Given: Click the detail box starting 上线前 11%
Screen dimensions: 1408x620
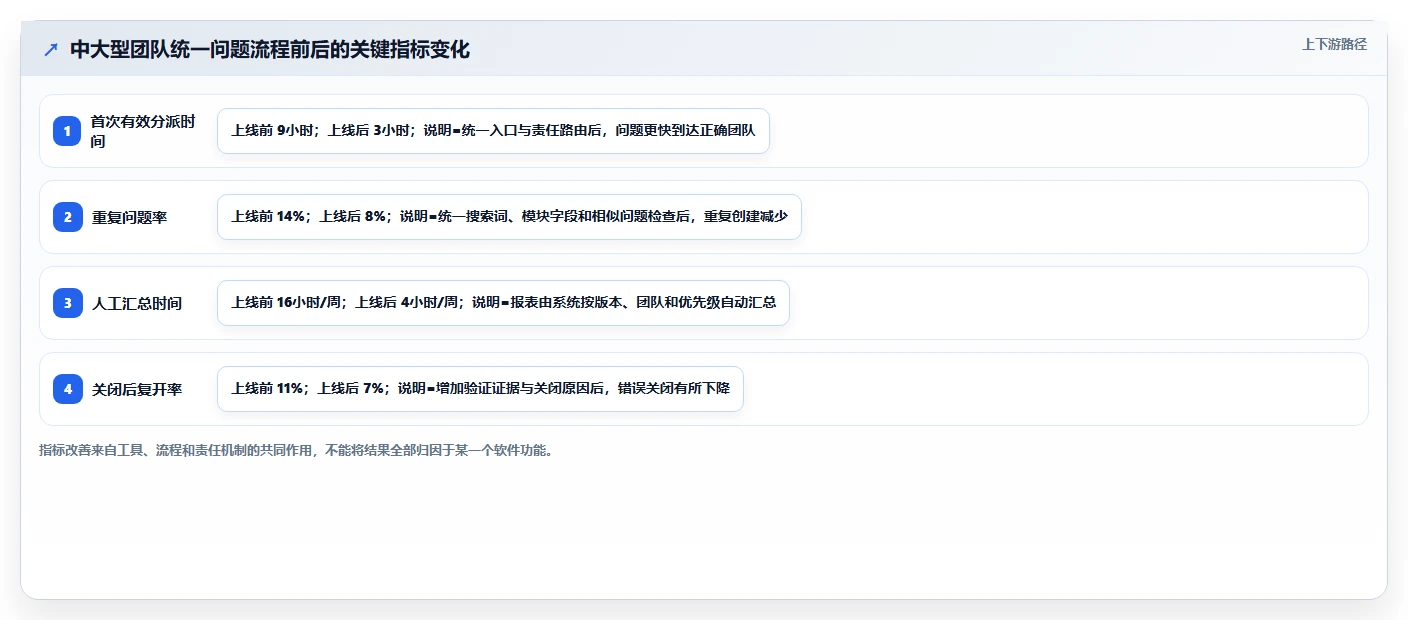Looking at the screenshot, I should tap(480, 389).
